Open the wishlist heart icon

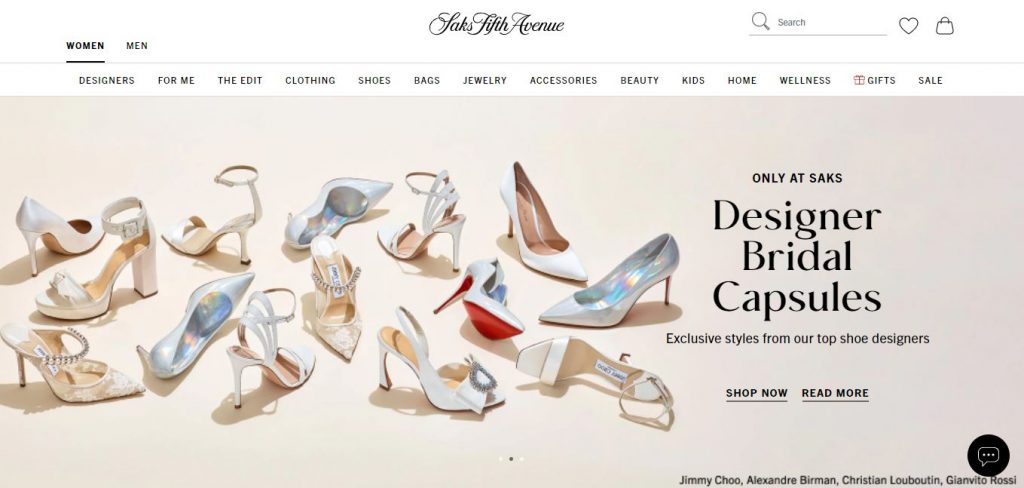(908, 25)
